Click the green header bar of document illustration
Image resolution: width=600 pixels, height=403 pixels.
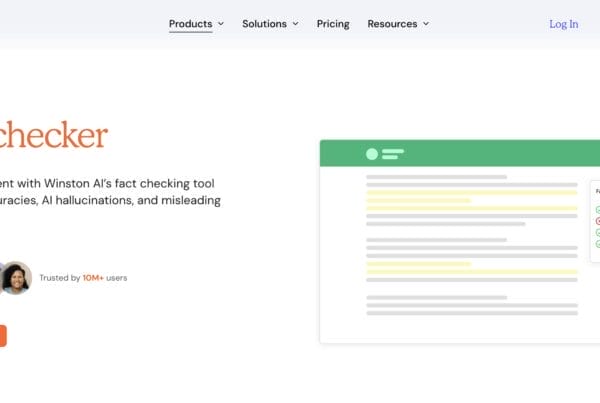[480, 154]
